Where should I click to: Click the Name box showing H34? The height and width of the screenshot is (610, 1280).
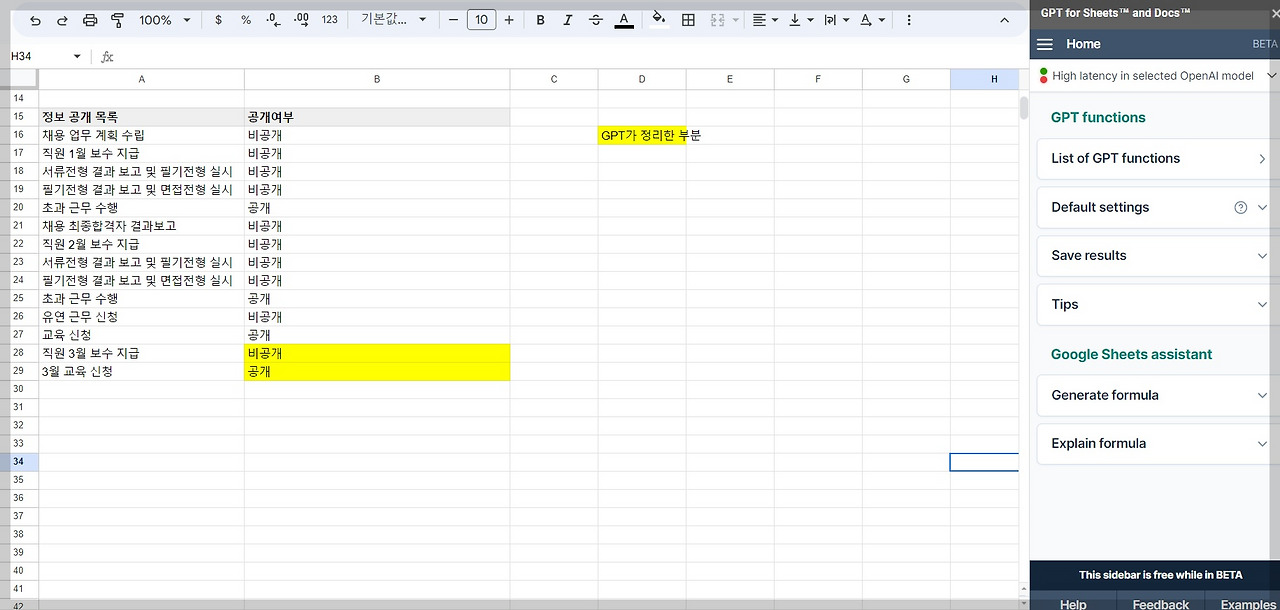[36, 57]
